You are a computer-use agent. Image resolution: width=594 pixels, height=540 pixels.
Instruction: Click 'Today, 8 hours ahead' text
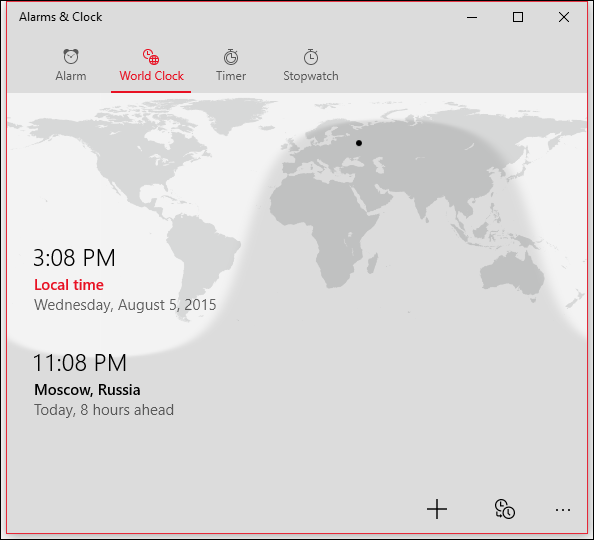(x=104, y=410)
